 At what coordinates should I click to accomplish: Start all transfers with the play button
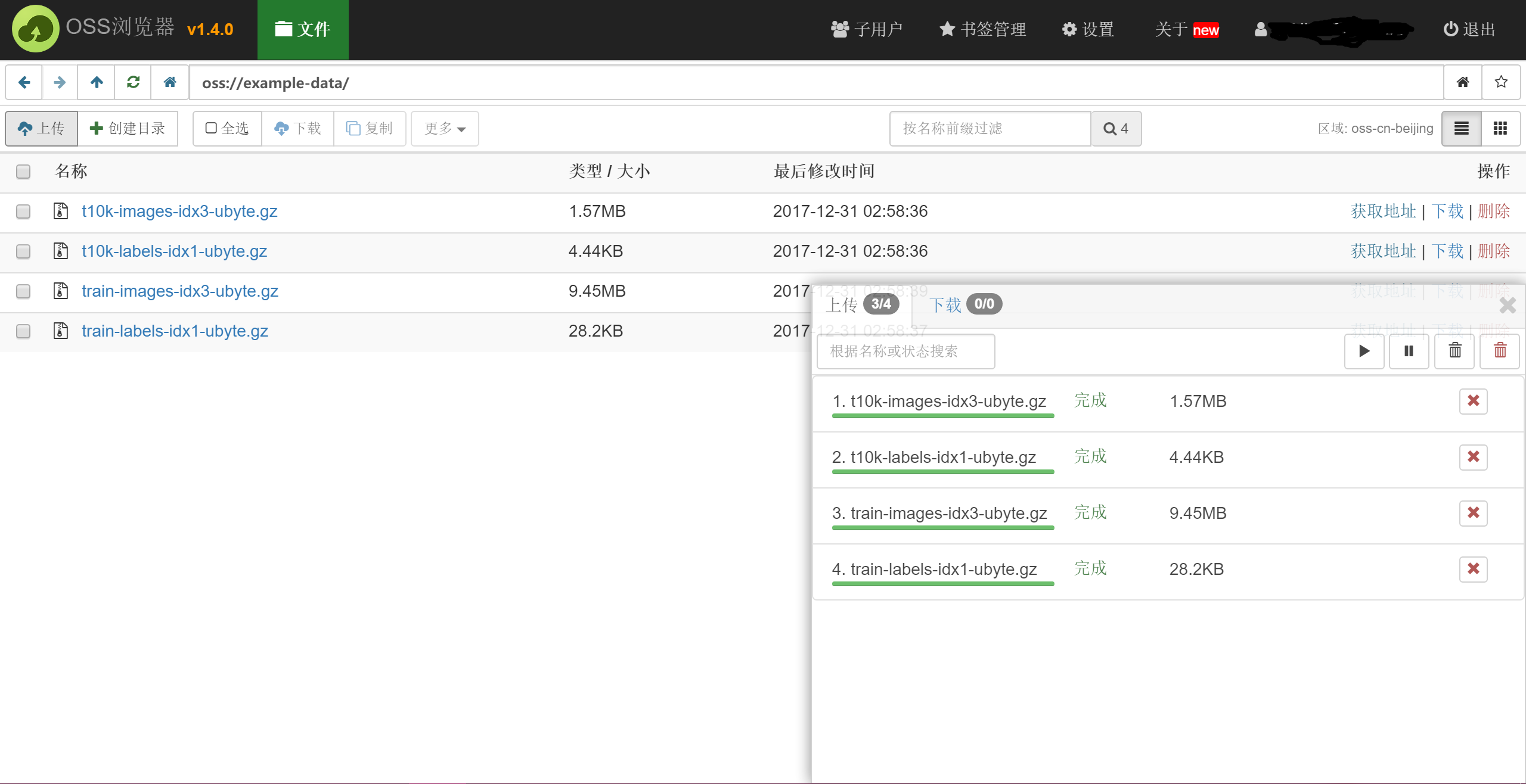[x=1364, y=351]
